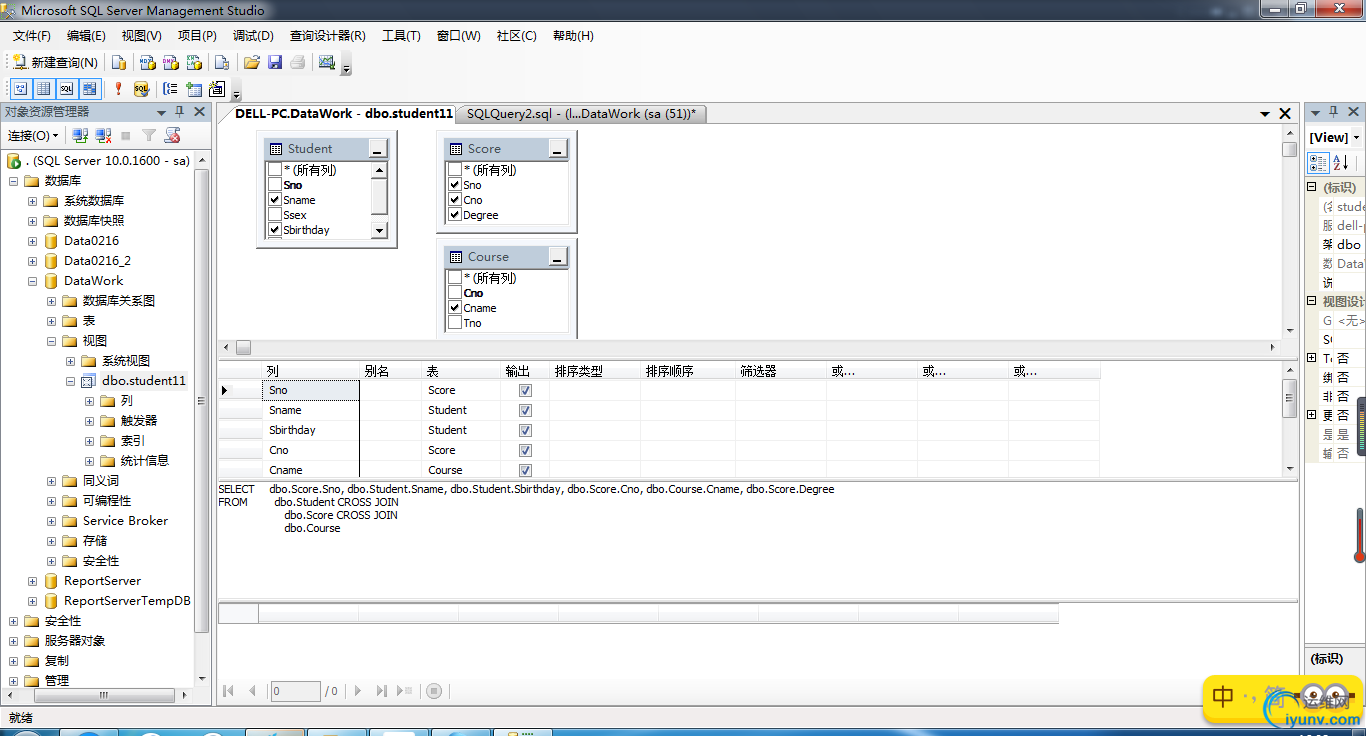The image size is (1366, 736).
Task: Open the 工具(T) menu
Action: click(401, 35)
